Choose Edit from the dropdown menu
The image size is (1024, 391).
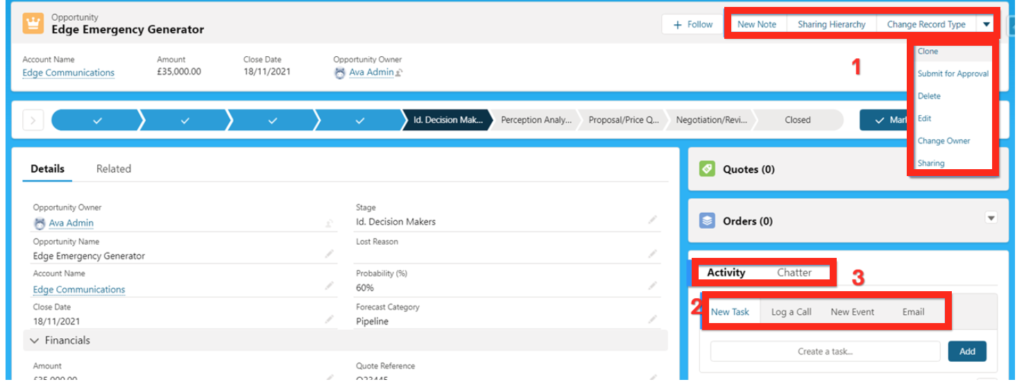(x=924, y=118)
